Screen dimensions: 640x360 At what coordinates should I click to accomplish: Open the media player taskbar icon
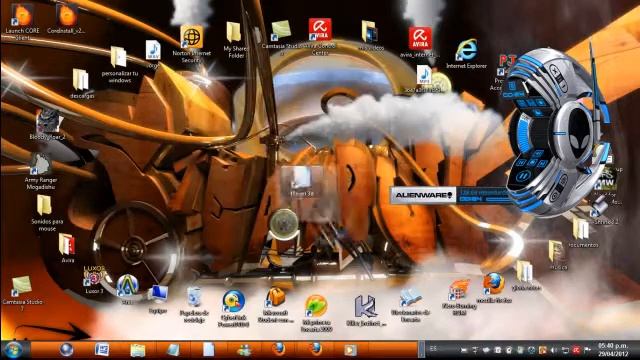pyautogui.click(x=350, y=350)
